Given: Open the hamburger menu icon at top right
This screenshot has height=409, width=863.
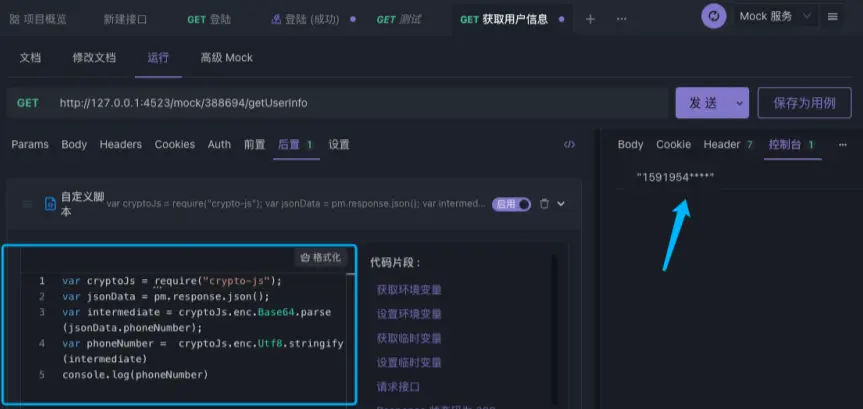Looking at the screenshot, I should pos(833,17).
